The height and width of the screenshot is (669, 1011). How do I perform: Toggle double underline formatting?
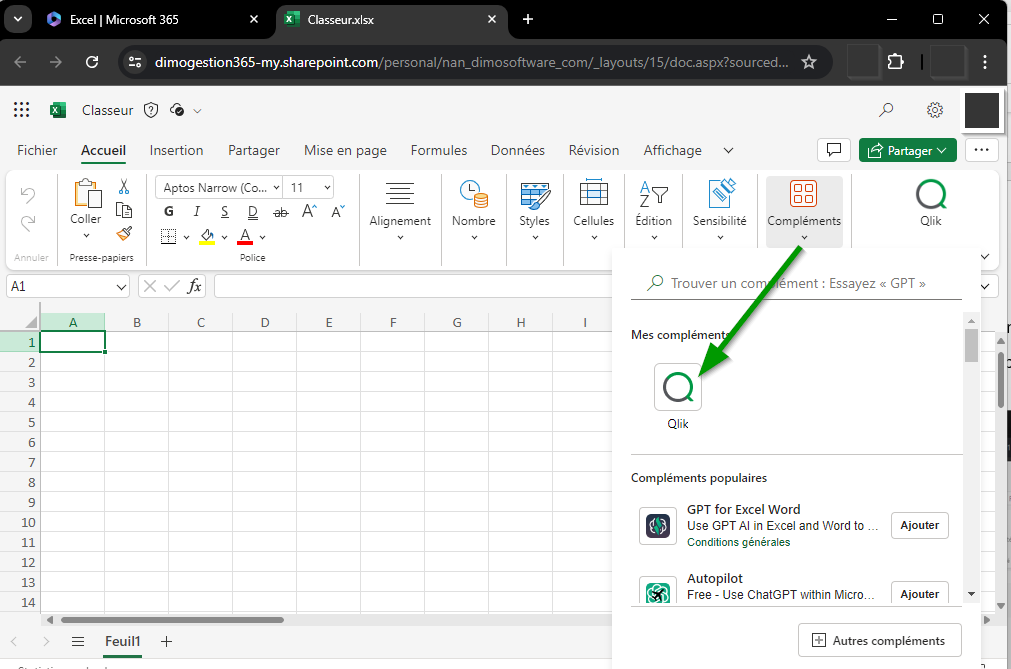[253, 211]
